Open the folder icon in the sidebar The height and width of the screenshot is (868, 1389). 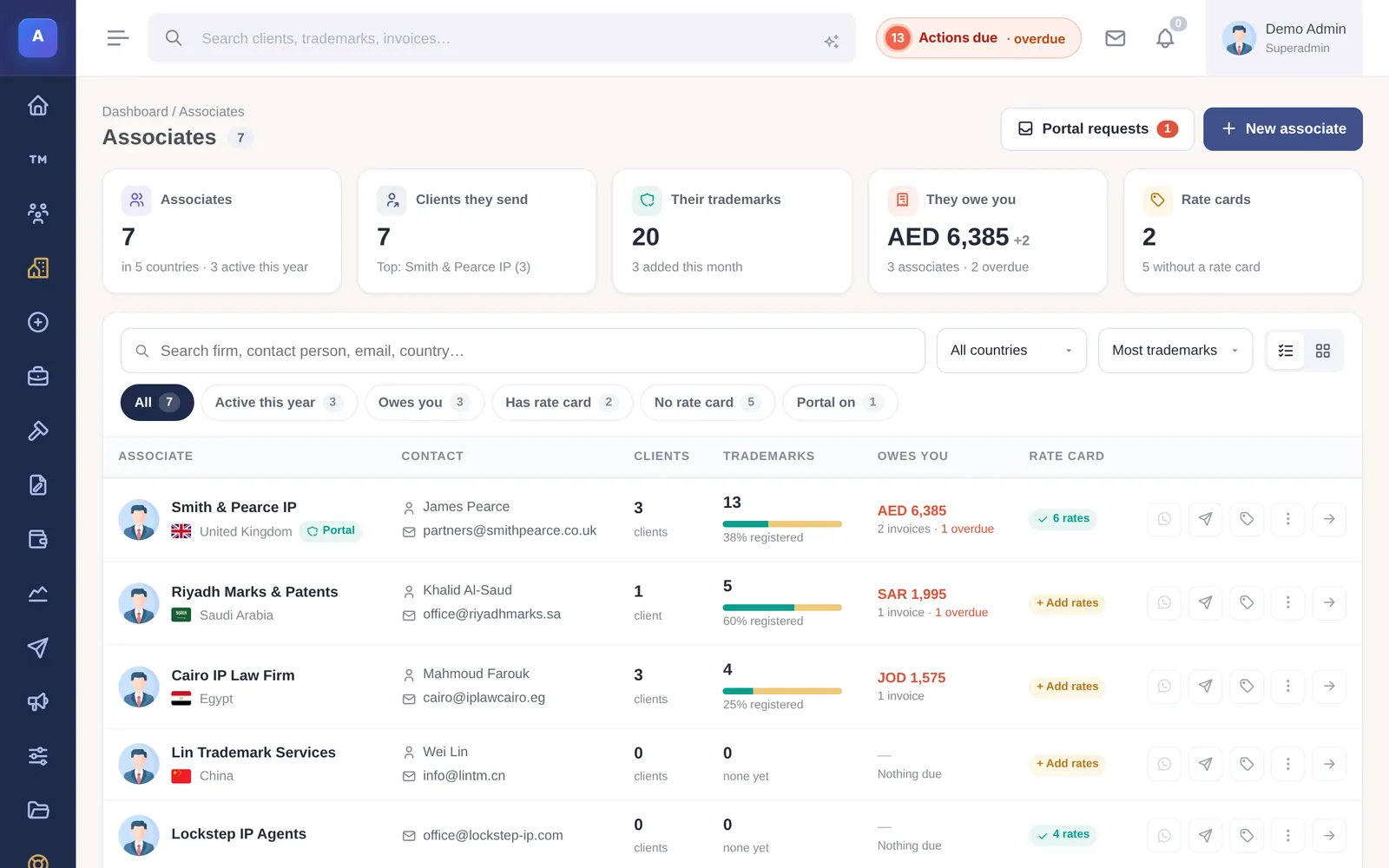pyautogui.click(x=37, y=811)
